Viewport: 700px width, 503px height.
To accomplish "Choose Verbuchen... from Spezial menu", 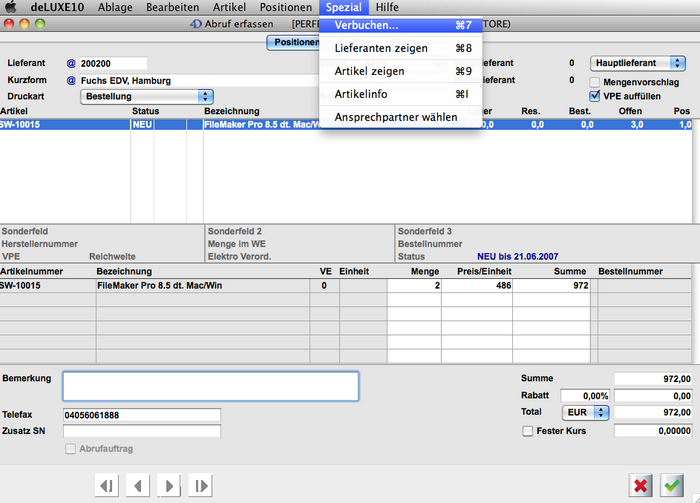I will click(x=366, y=25).
